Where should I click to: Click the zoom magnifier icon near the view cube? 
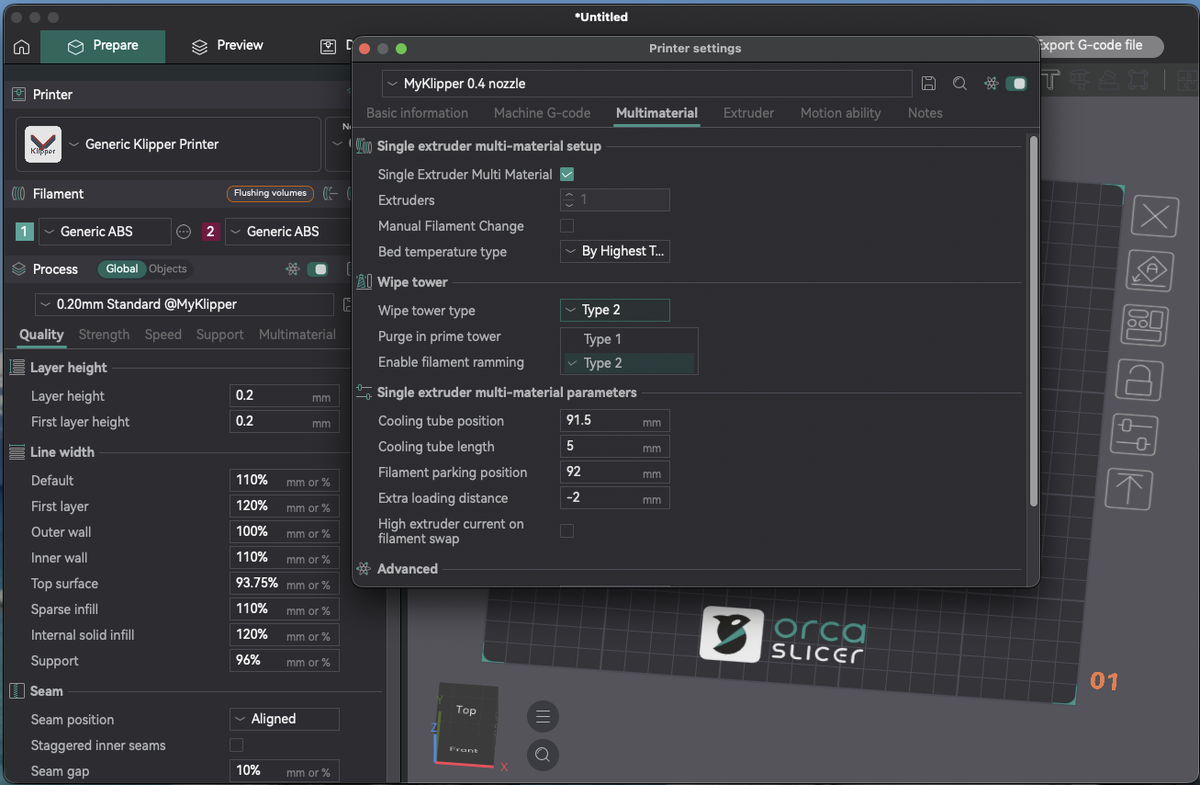(x=543, y=755)
